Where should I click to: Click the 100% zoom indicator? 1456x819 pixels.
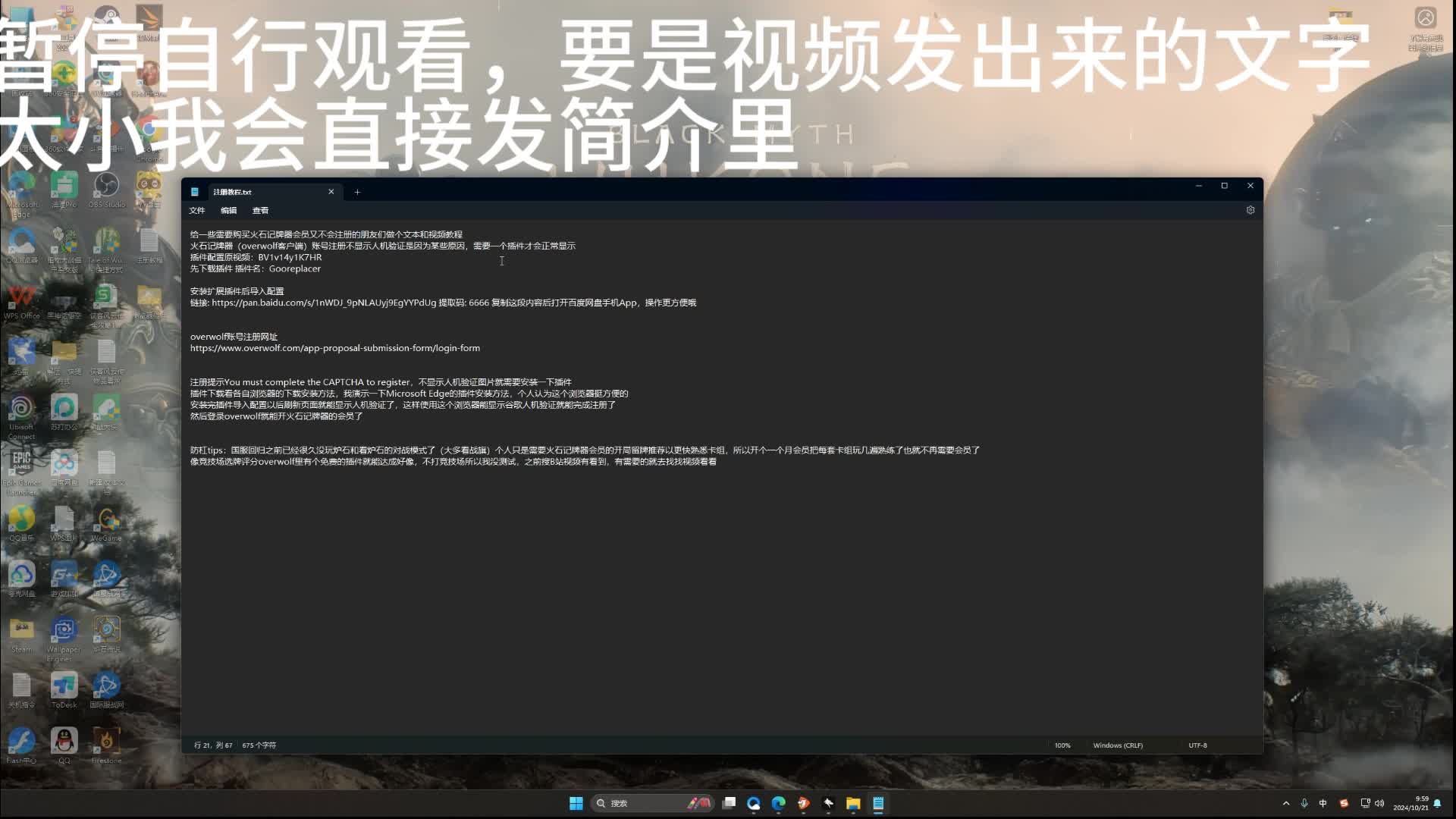pyautogui.click(x=1062, y=745)
